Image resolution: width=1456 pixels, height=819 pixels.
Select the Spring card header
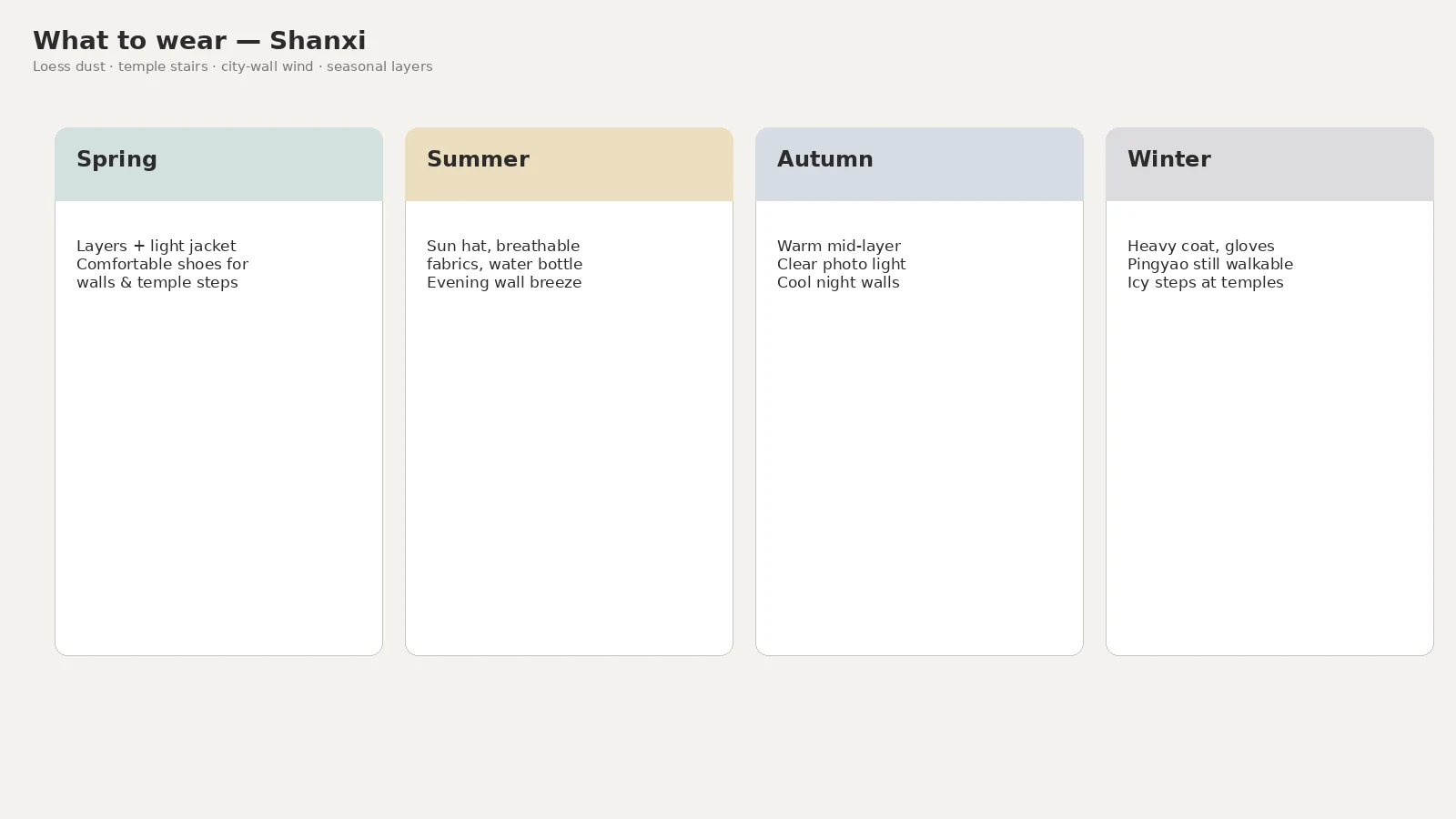point(218,164)
